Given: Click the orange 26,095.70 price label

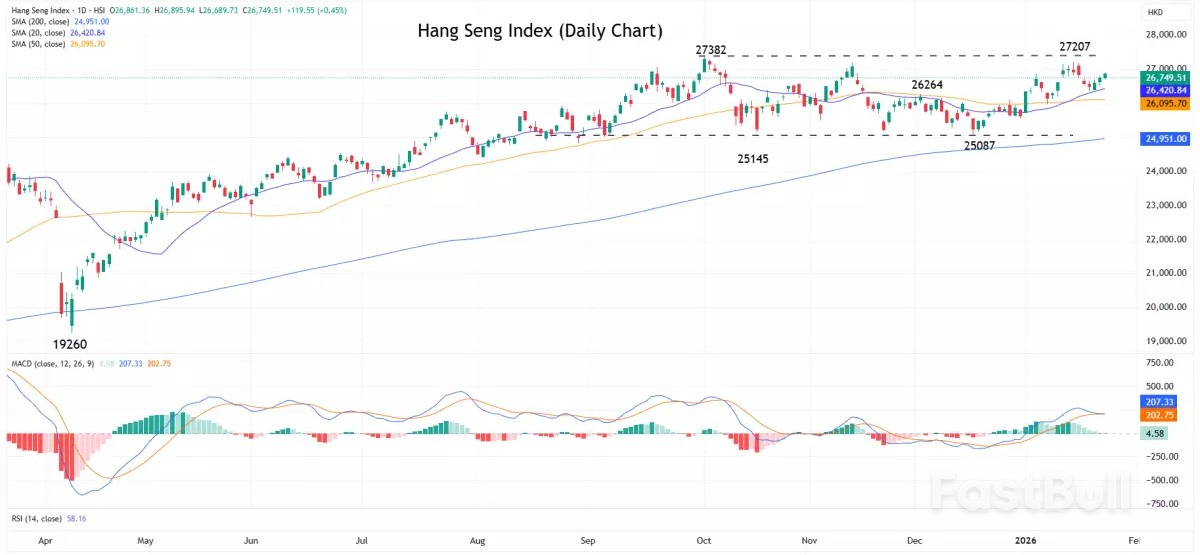Looking at the screenshot, I should [x=1166, y=103].
